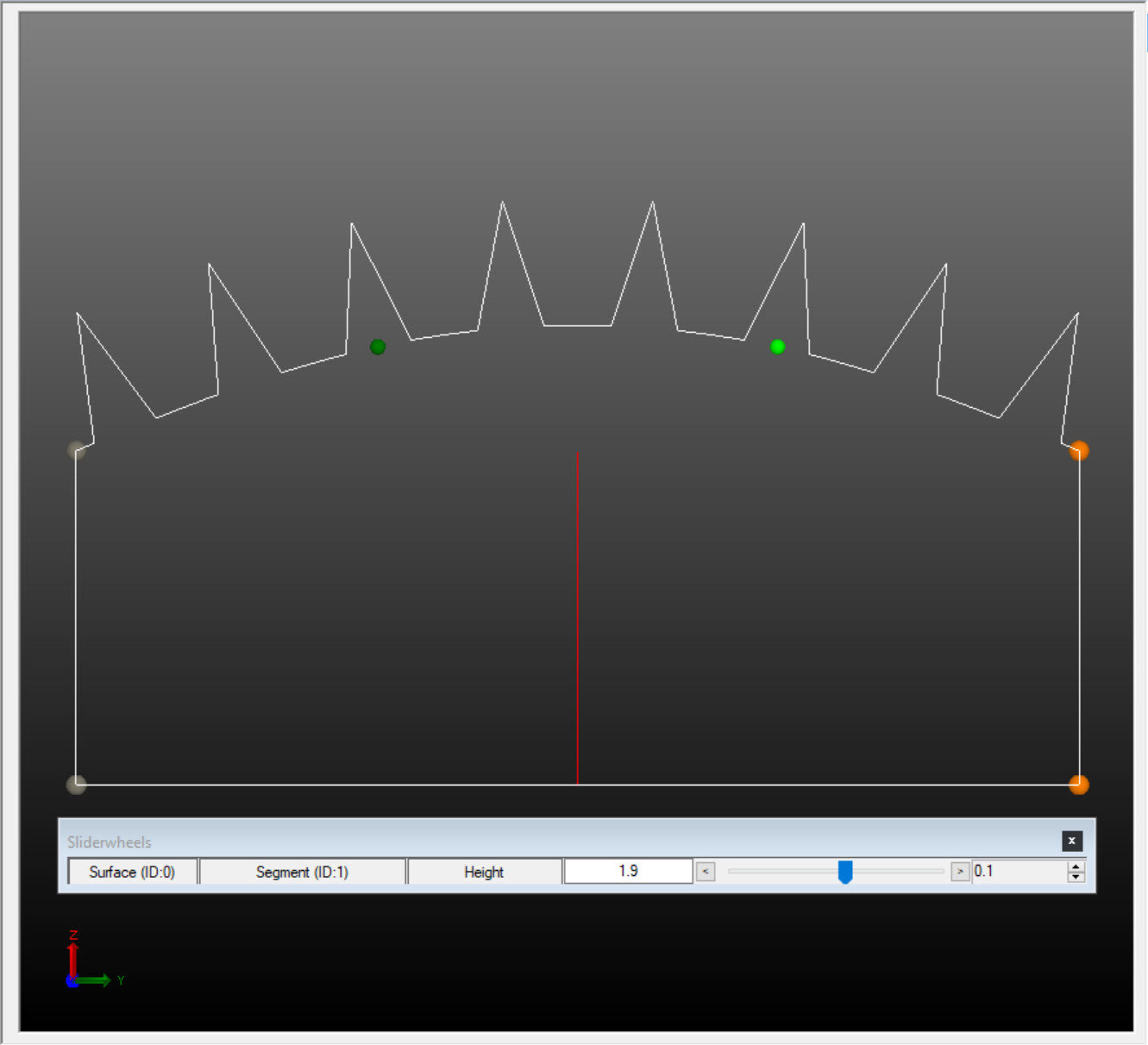Decrease step size with down spinner arrow
Screen dimensions: 1148x1045
(x=1076, y=877)
